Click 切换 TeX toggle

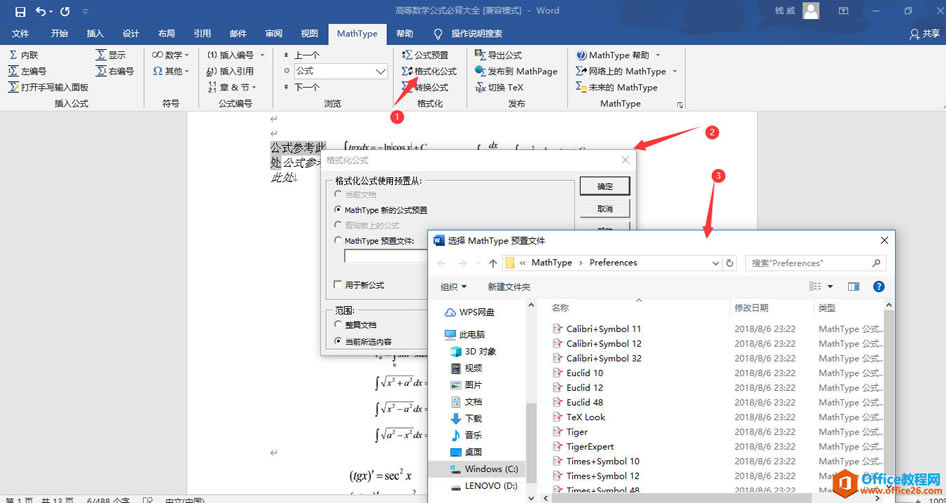pyautogui.click(x=500, y=87)
